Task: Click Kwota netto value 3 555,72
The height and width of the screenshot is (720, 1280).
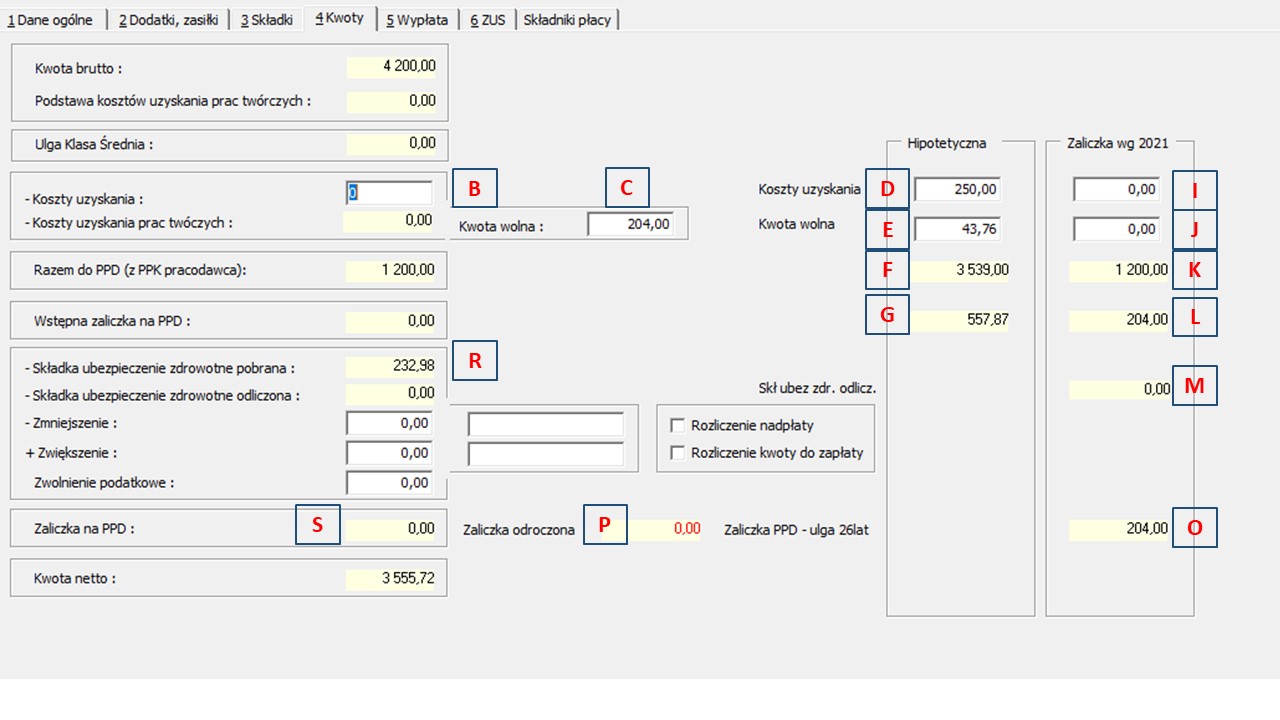Action: 392,578
